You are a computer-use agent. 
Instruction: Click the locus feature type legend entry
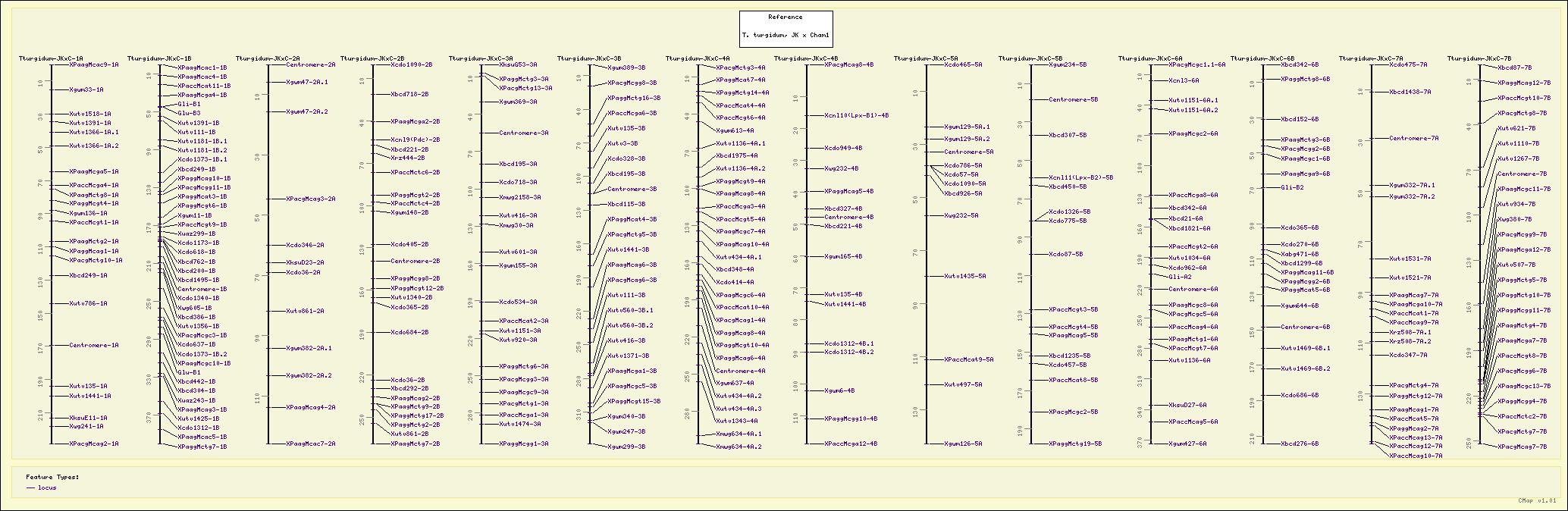coord(47,487)
